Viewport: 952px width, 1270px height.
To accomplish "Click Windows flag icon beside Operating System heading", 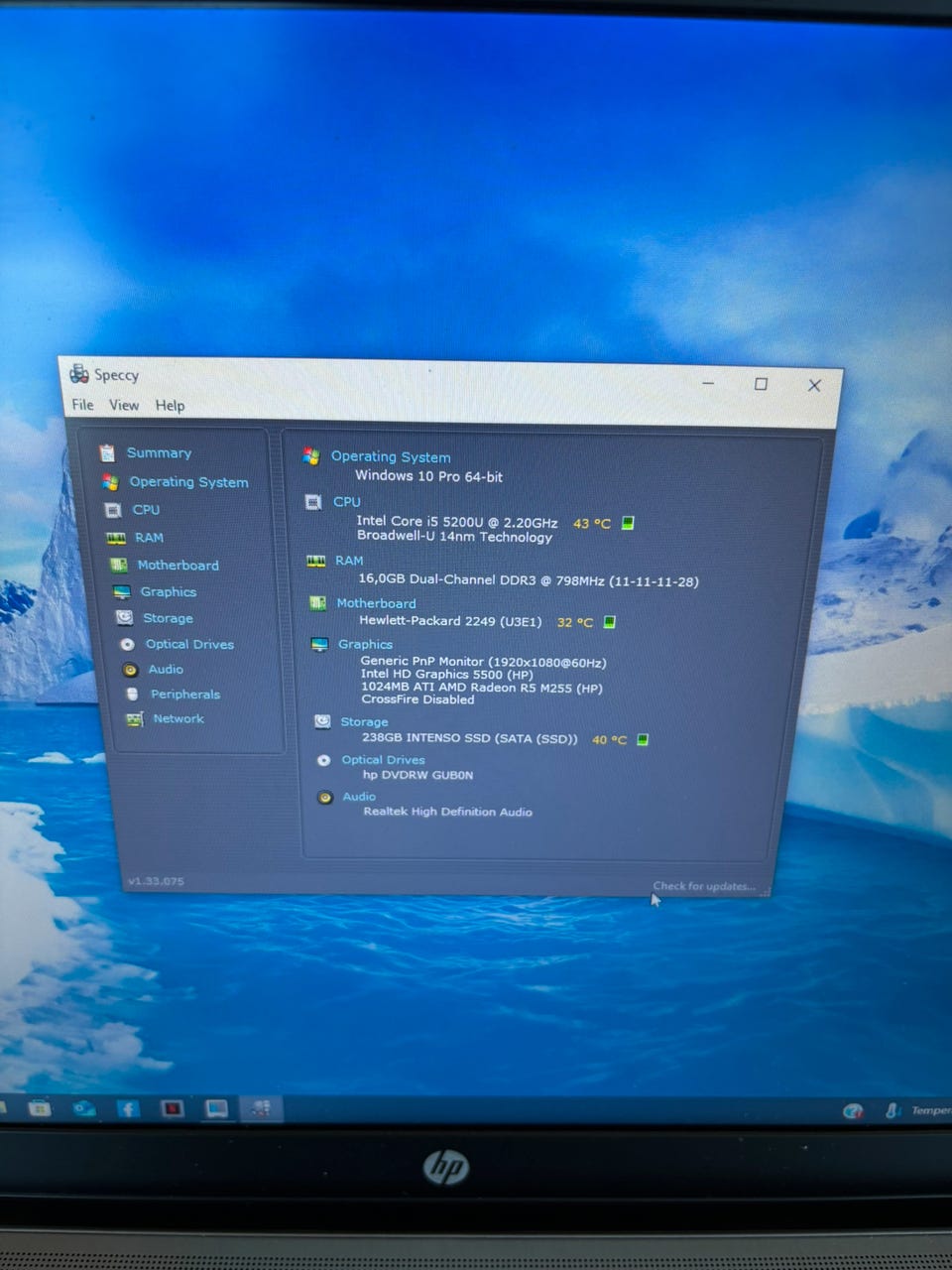I will [x=311, y=455].
